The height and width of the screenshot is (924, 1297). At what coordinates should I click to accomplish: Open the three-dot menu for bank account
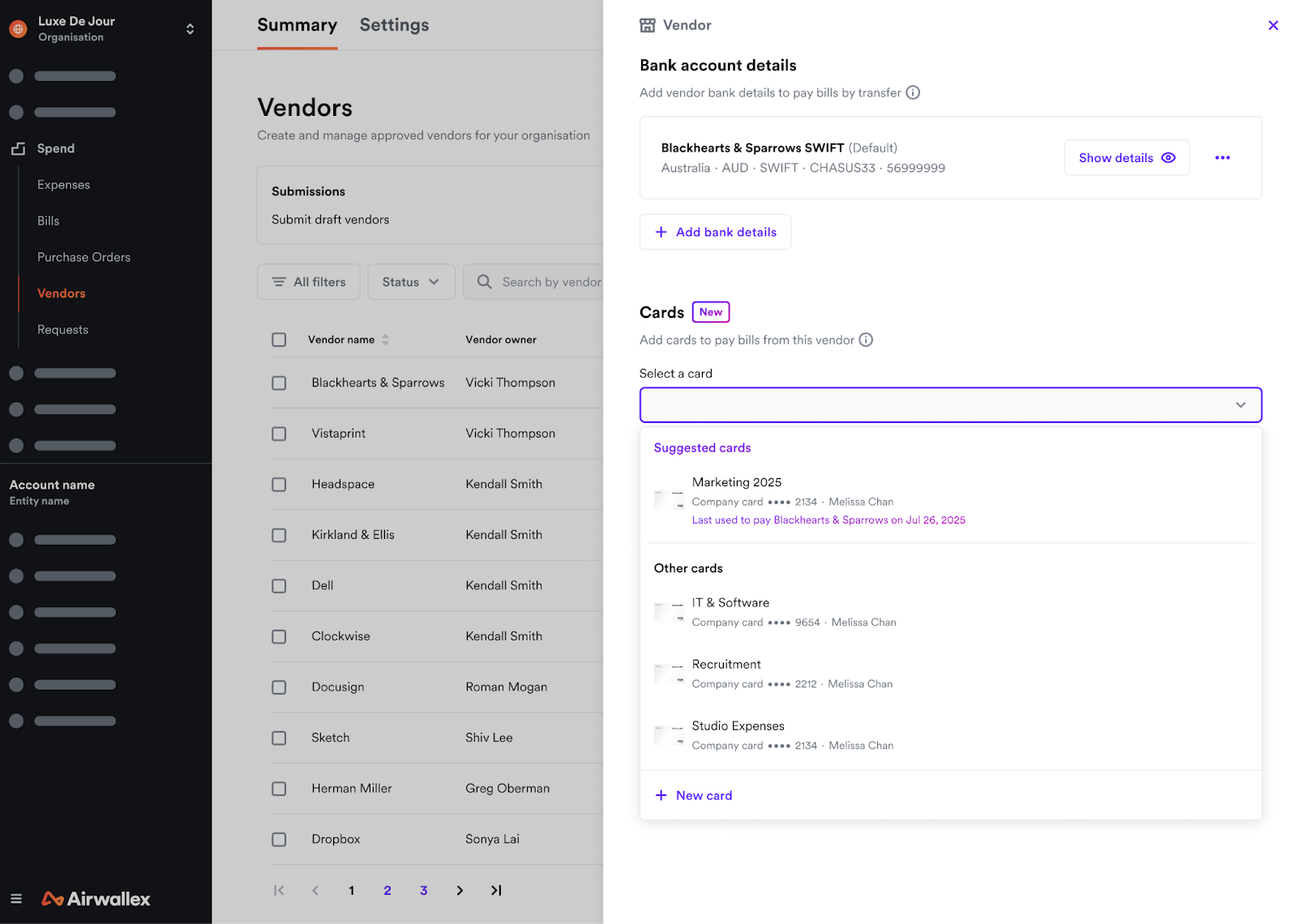tap(1222, 158)
